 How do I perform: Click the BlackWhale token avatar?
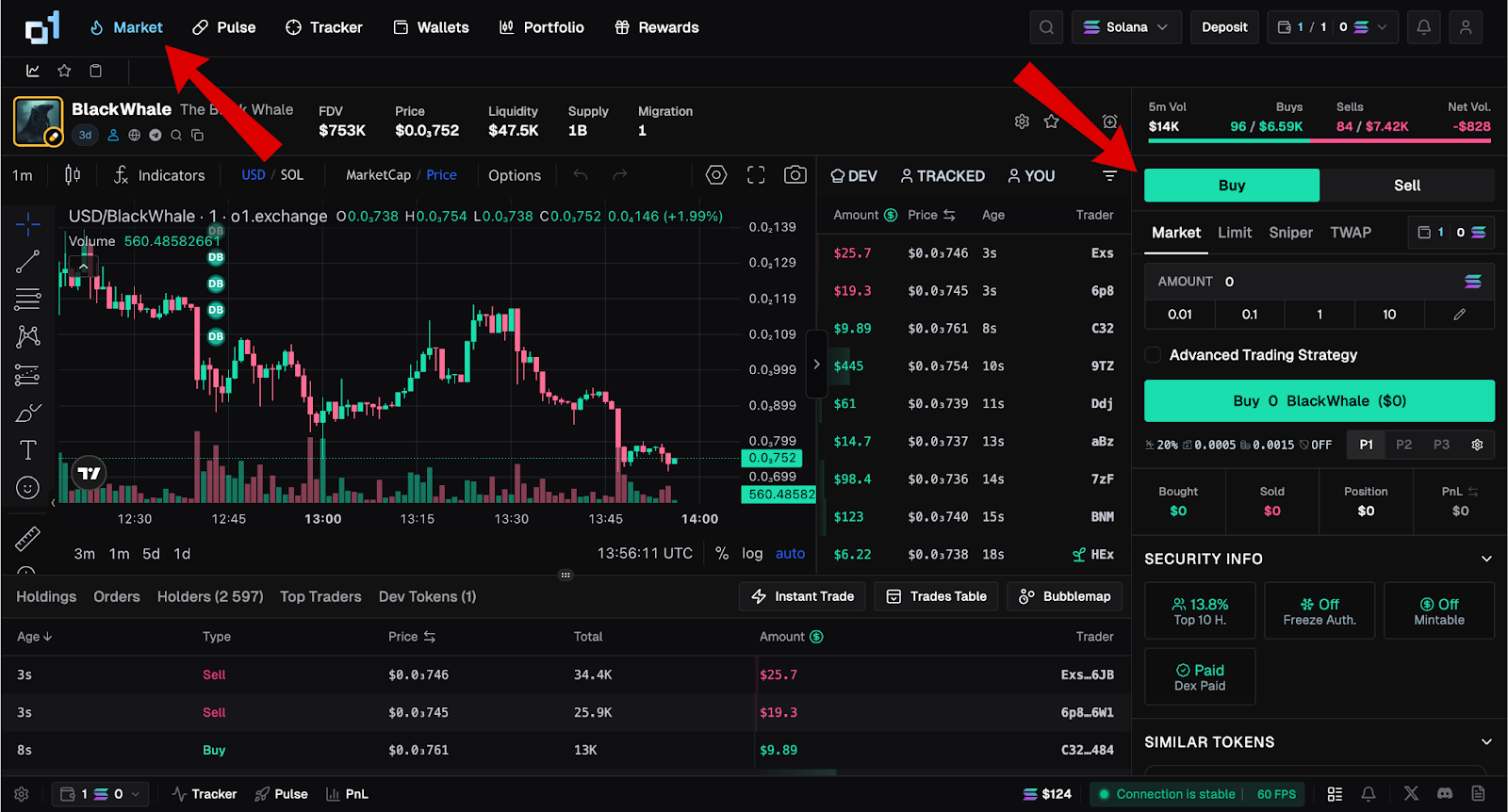point(39,122)
